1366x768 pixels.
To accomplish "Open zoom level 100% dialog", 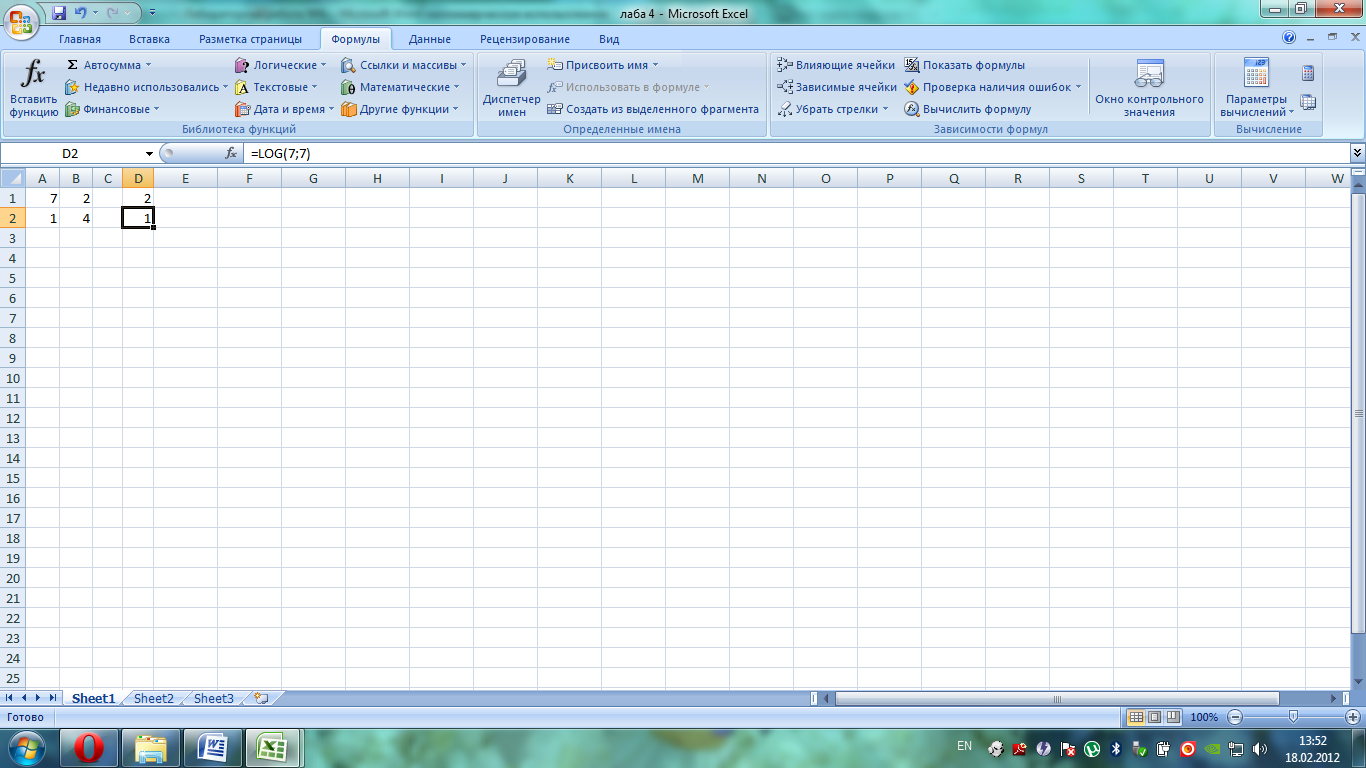I will (1204, 717).
